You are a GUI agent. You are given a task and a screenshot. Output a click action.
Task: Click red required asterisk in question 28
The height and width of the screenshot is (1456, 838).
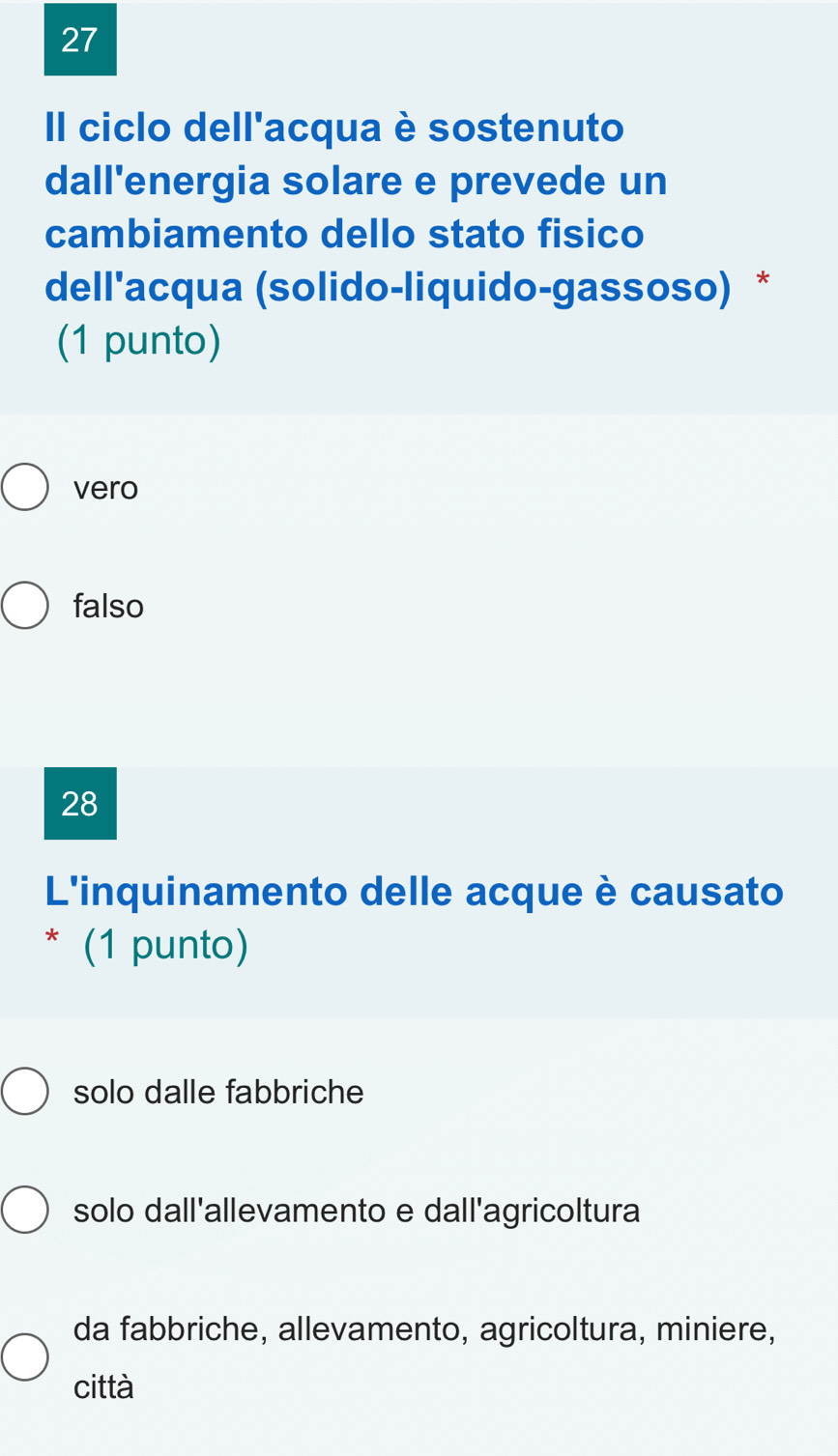pos(52,938)
